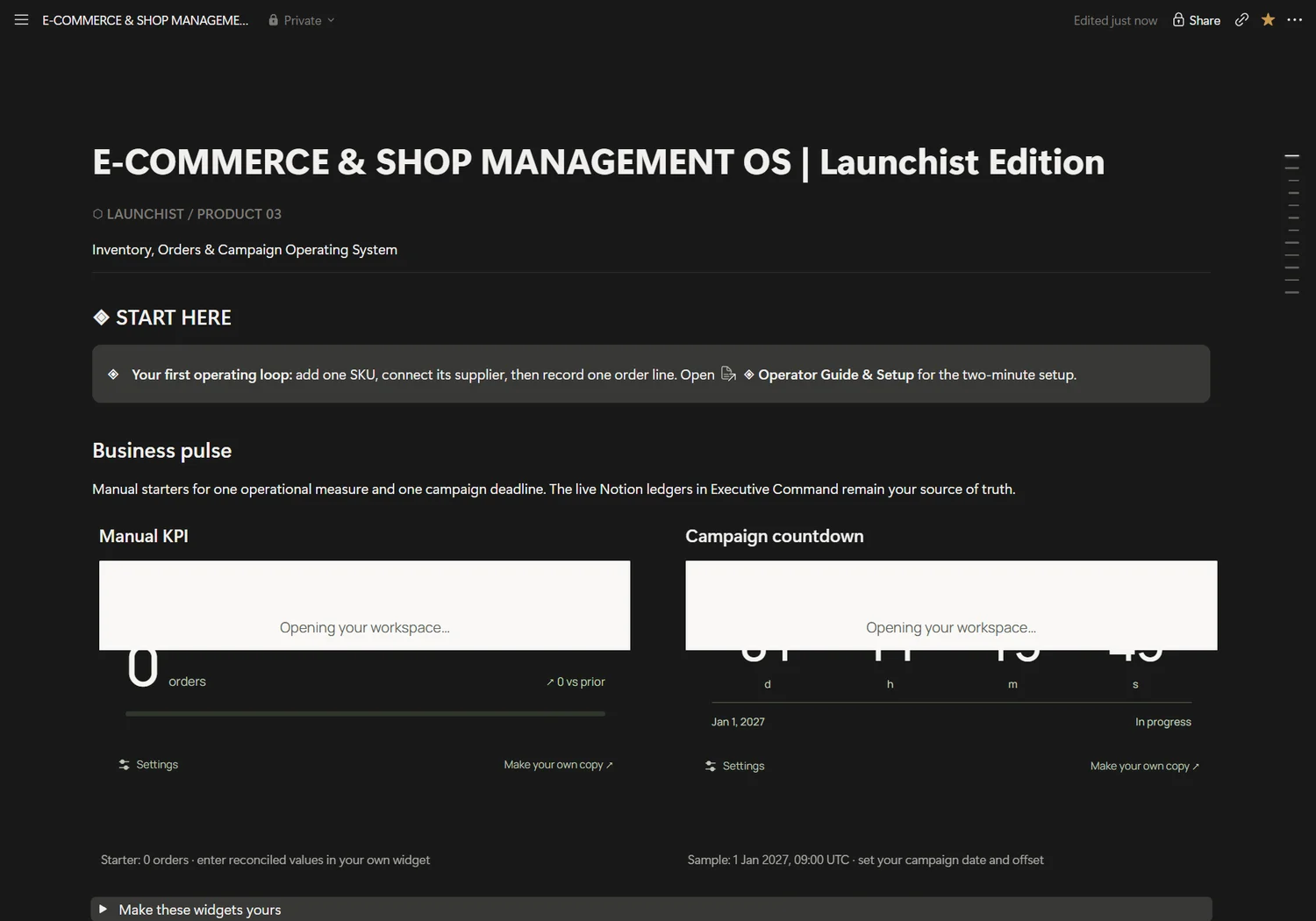The height and width of the screenshot is (921, 1316).
Task: Open Settings in Campaign countdown widget
Action: point(734,766)
